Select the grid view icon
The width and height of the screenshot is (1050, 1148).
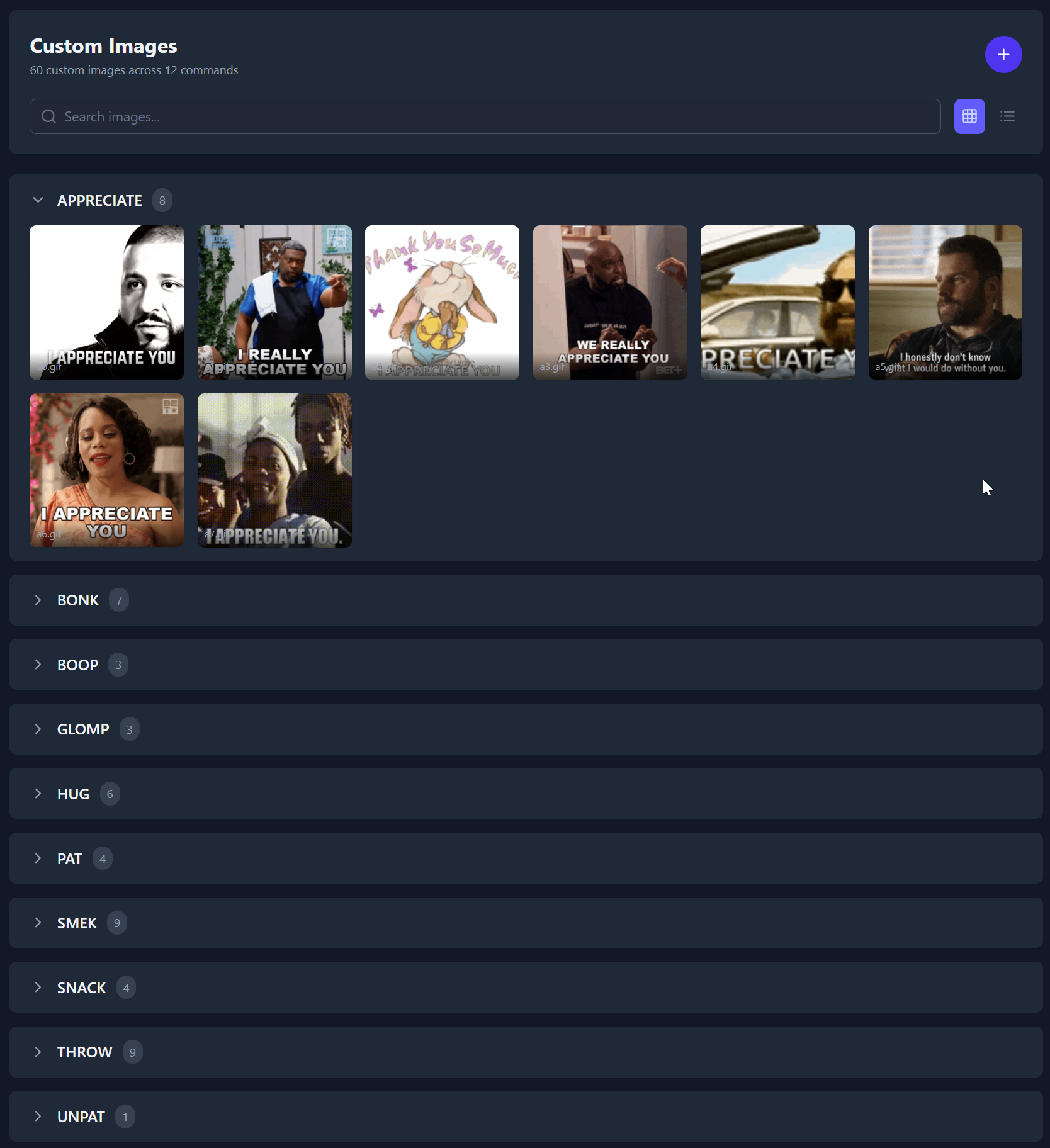[969, 116]
